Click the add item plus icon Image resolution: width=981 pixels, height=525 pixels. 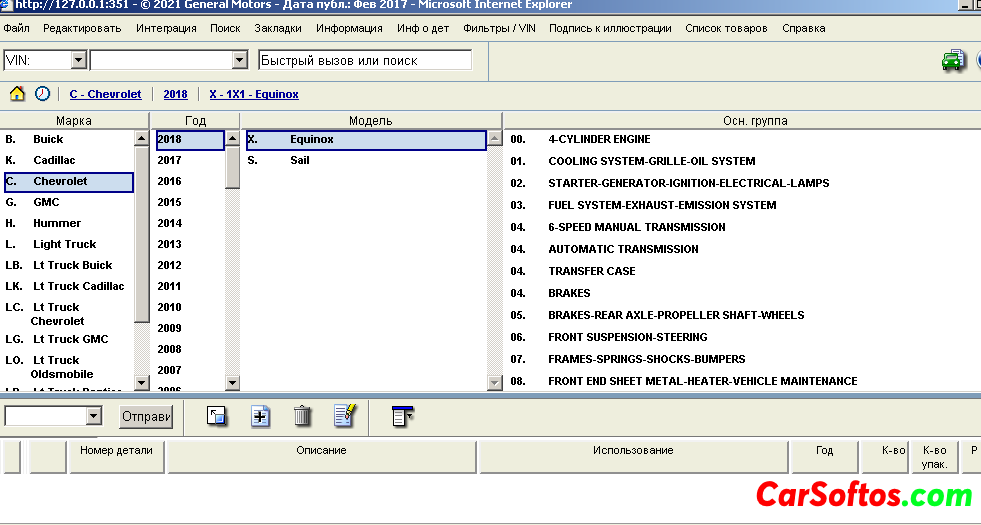[260, 416]
